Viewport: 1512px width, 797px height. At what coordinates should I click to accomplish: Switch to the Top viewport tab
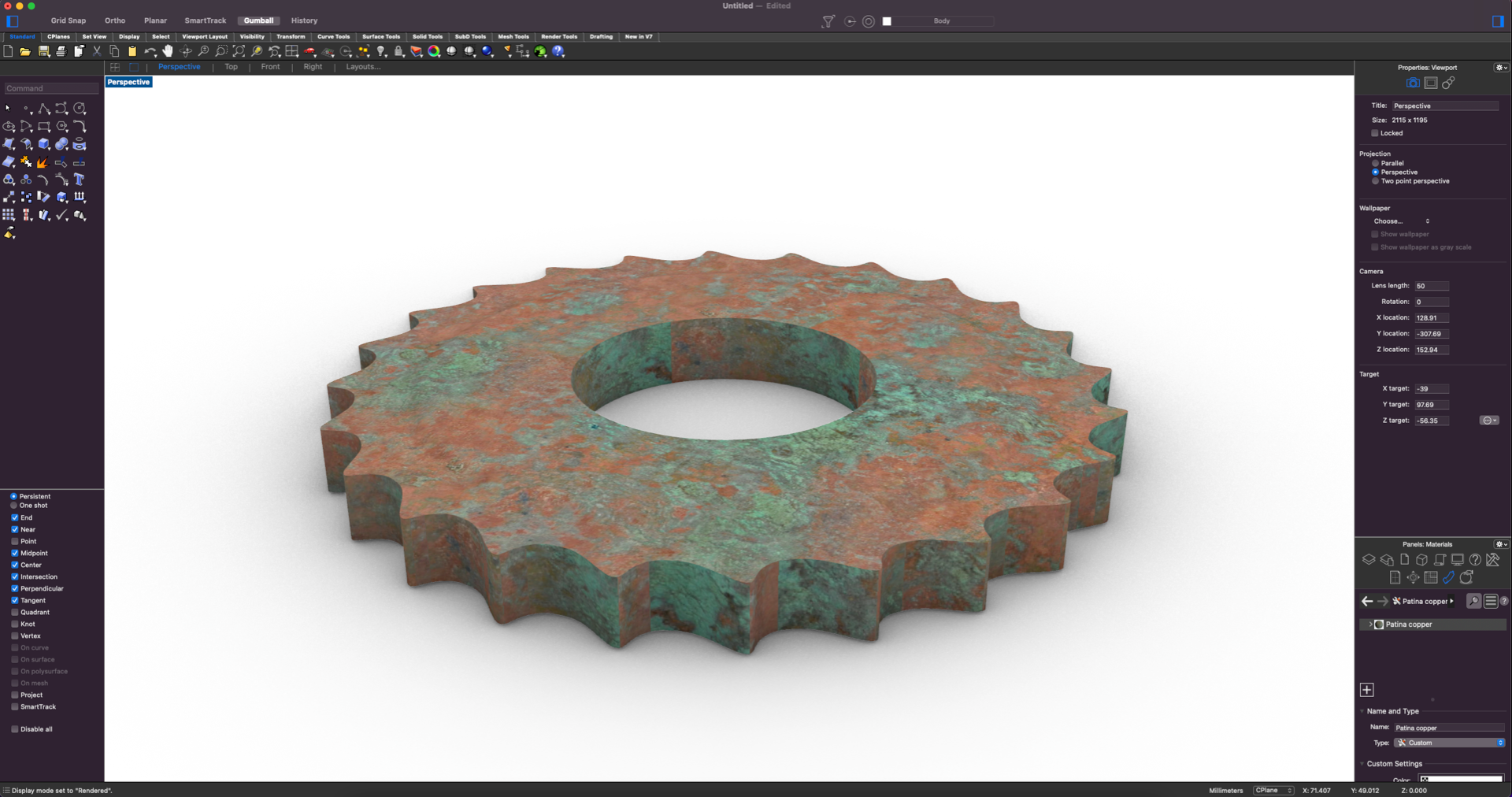[231, 67]
